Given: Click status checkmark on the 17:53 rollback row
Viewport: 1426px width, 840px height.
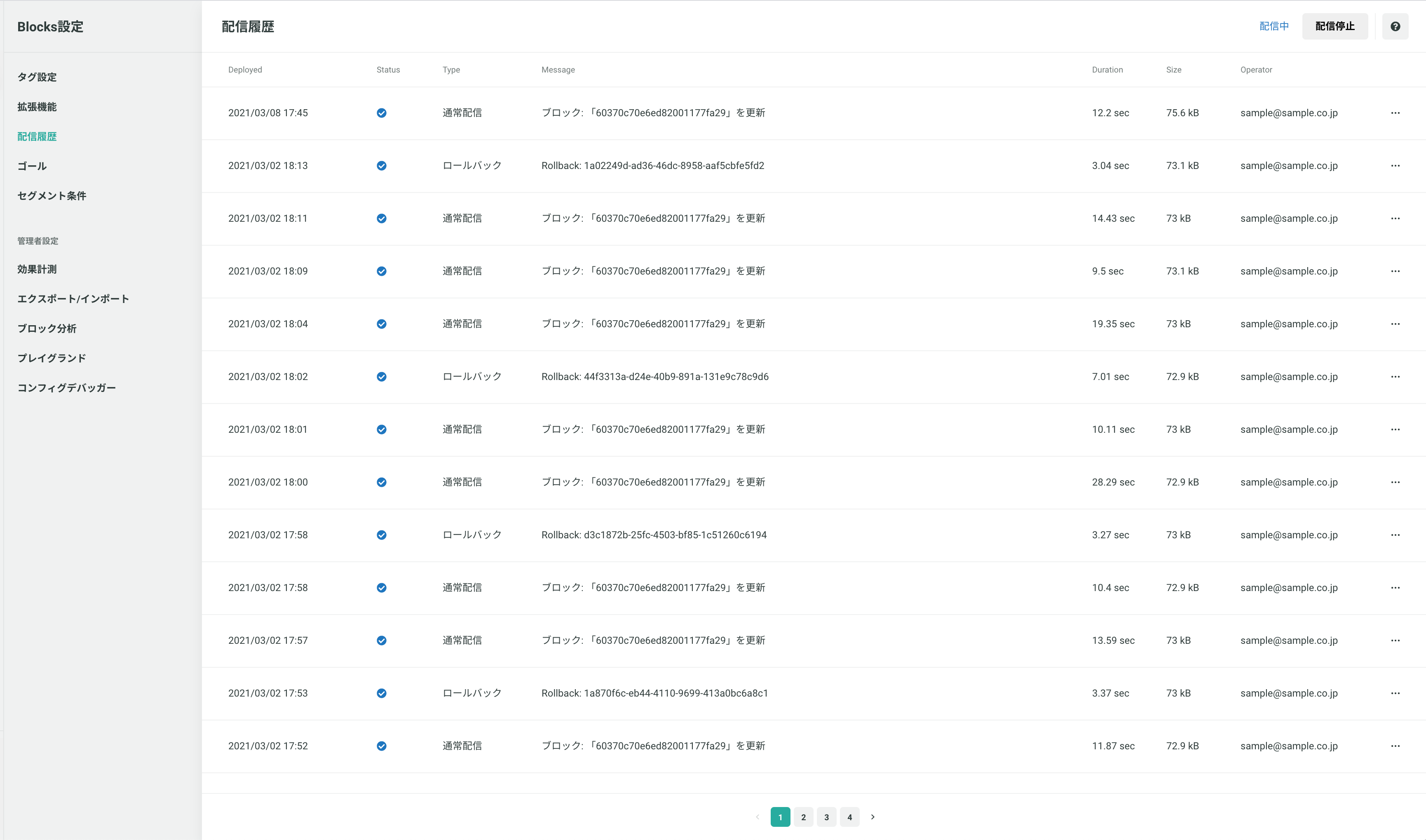Looking at the screenshot, I should (381, 693).
